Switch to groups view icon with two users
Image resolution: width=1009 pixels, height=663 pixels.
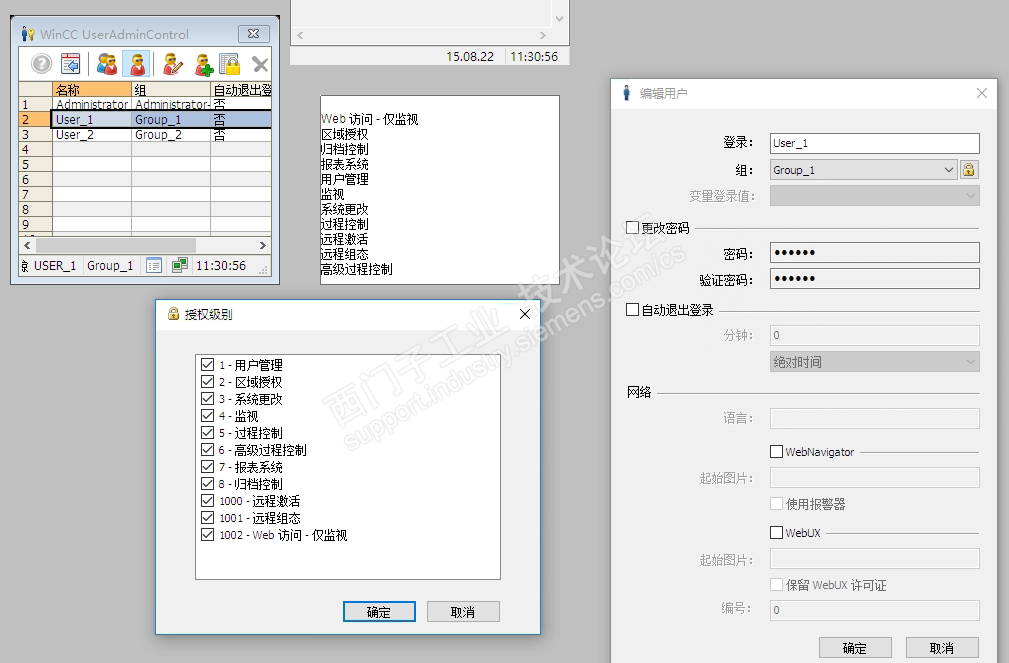click(107, 64)
